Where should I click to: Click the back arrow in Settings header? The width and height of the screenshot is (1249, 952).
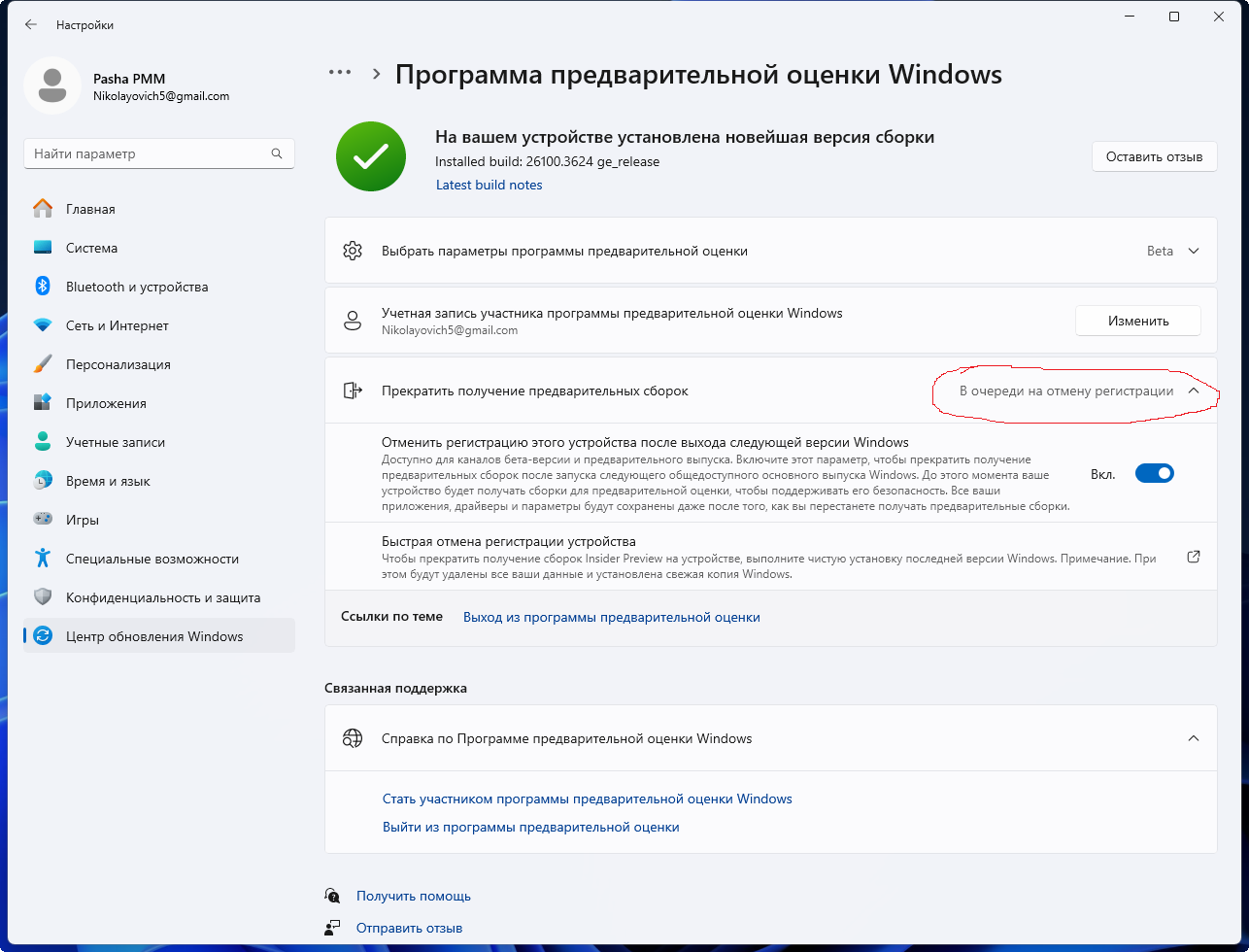(x=31, y=25)
